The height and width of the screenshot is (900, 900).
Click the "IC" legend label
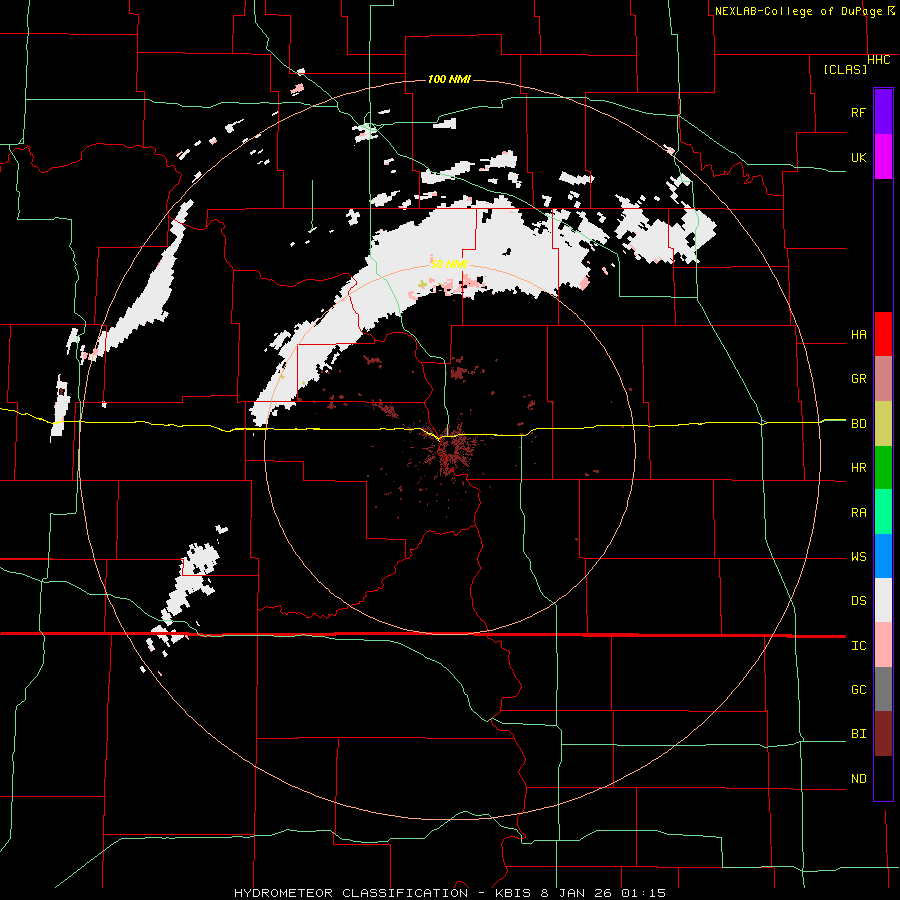tap(858, 646)
